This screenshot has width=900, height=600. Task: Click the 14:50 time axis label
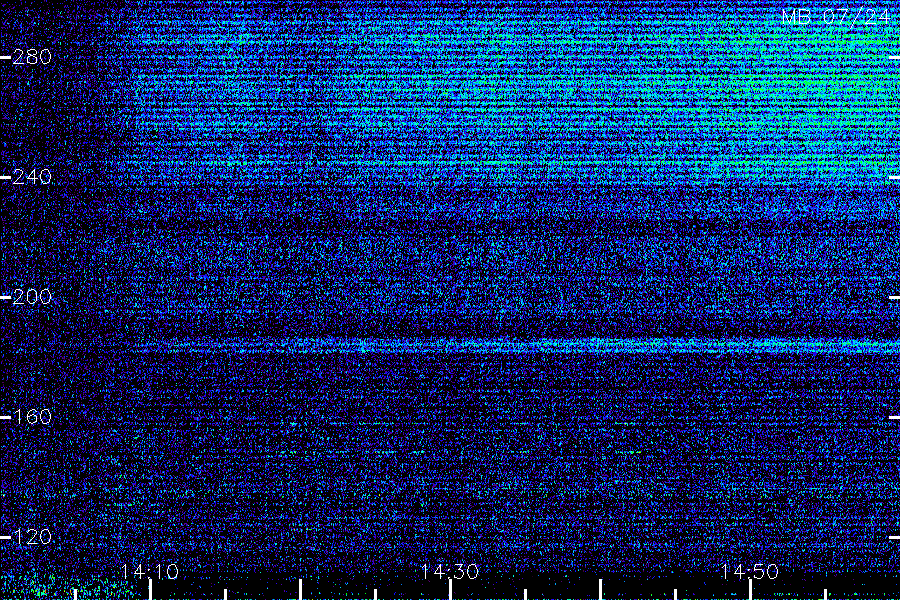tap(750, 571)
